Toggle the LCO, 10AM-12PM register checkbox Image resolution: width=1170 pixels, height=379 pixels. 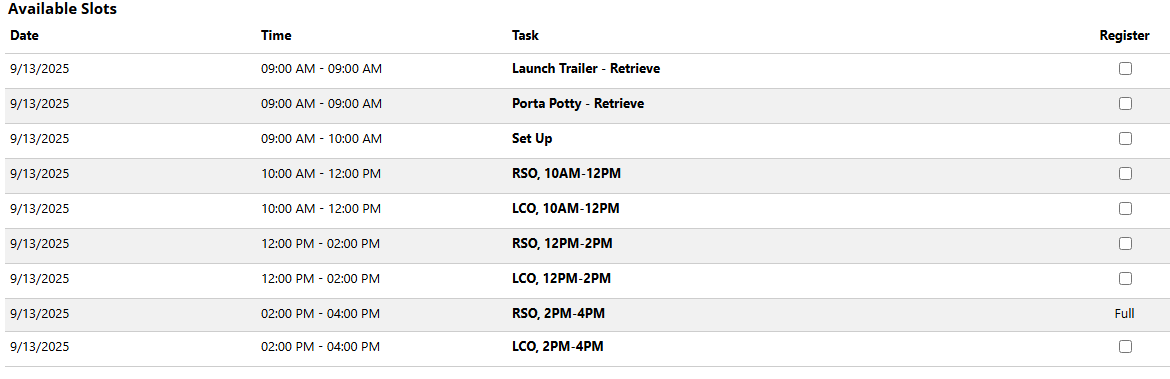click(1124, 209)
